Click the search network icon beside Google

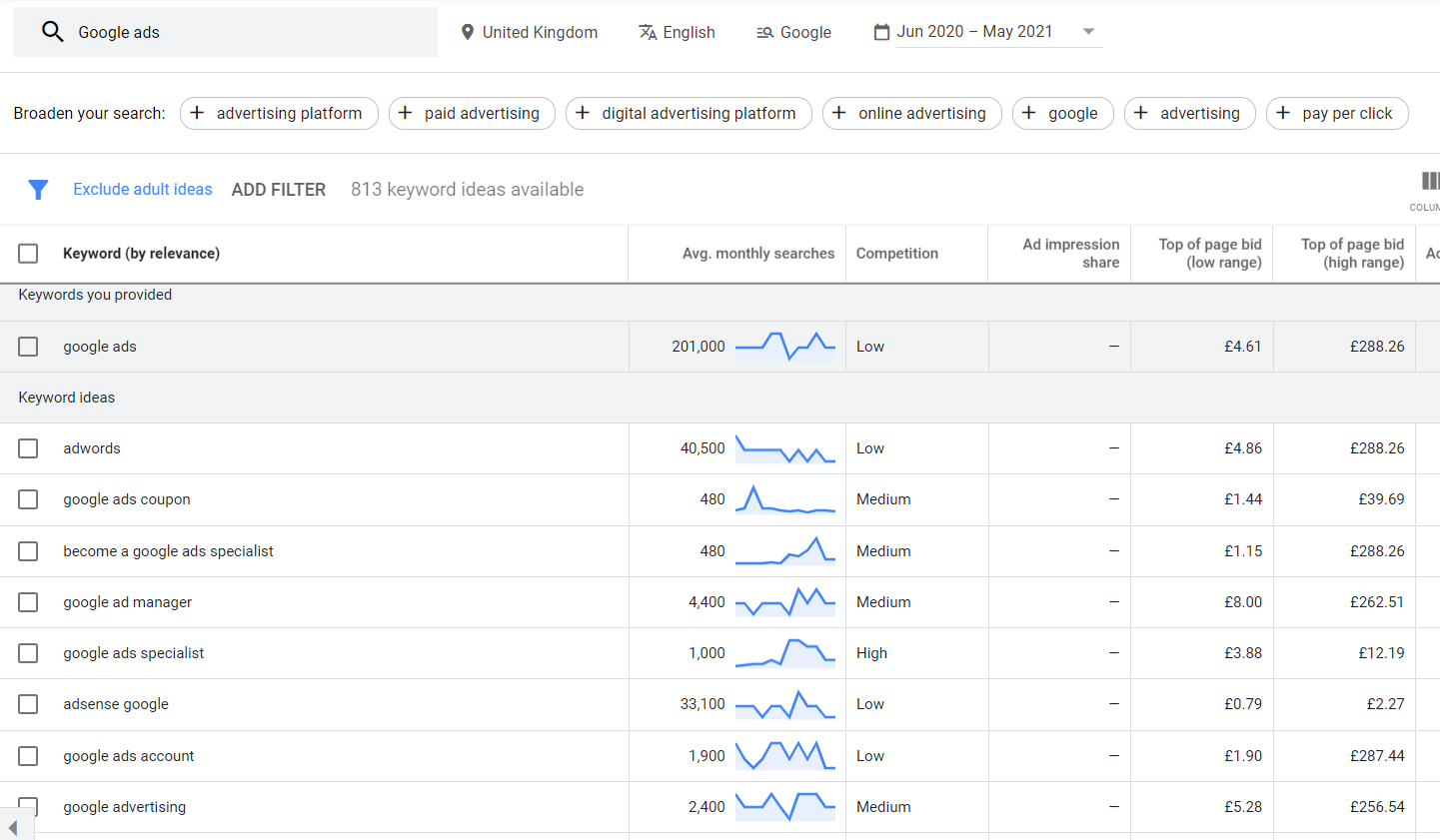pos(764,33)
